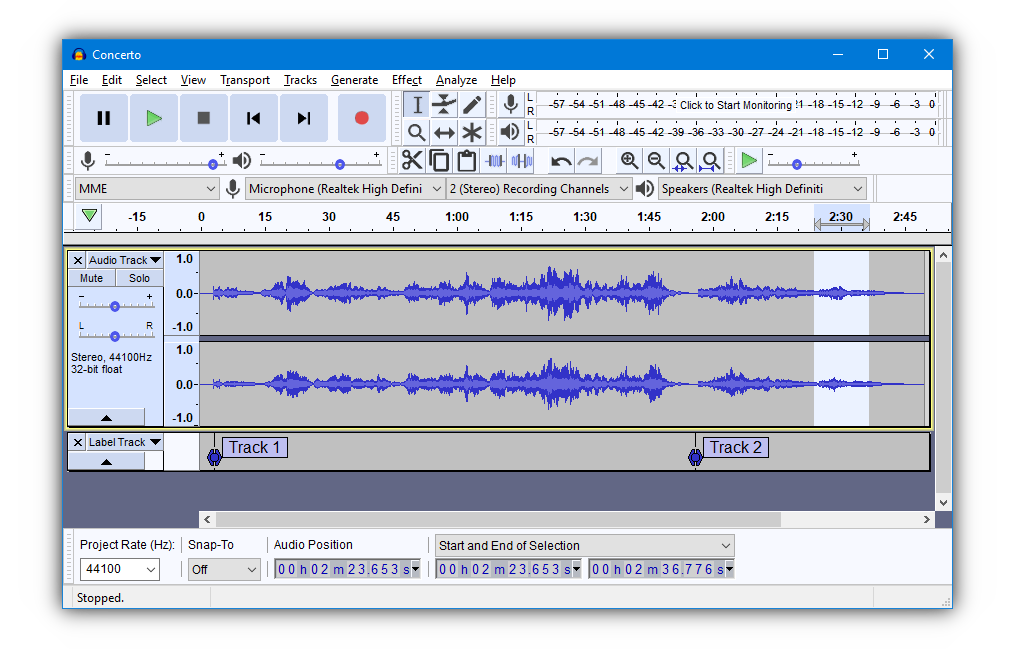Undo the last edit with the Undo icon
The image size is (1015, 649).
coord(560,160)
